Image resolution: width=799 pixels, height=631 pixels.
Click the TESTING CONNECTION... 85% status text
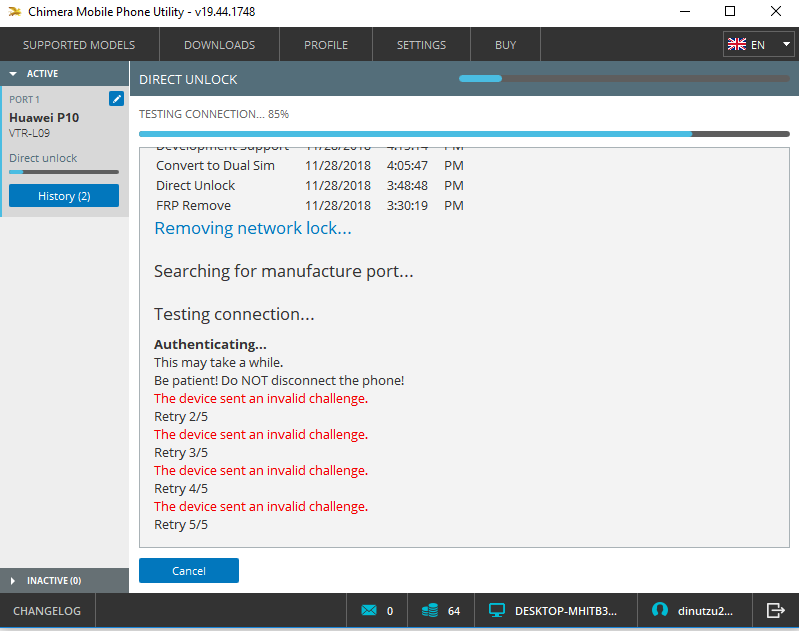click(214, 114)
